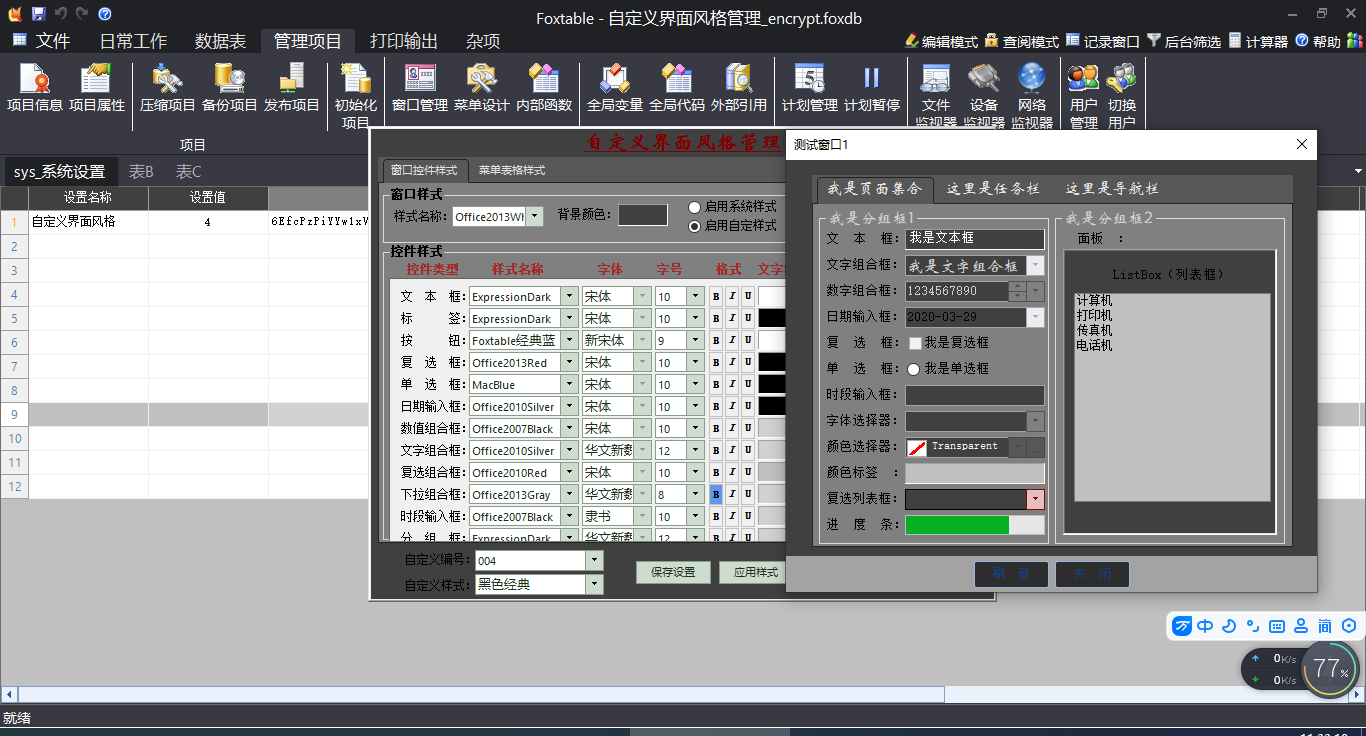Open the 打印输出 ribbon tab
This screenshot has height=736, width=1366.
point(403,41)
